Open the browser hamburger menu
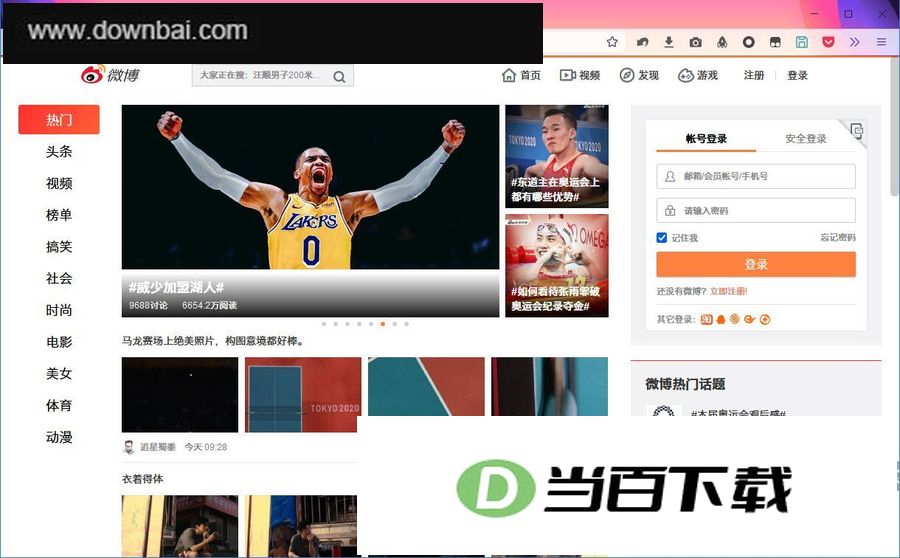The image size is (900, 558). [882, 42]
